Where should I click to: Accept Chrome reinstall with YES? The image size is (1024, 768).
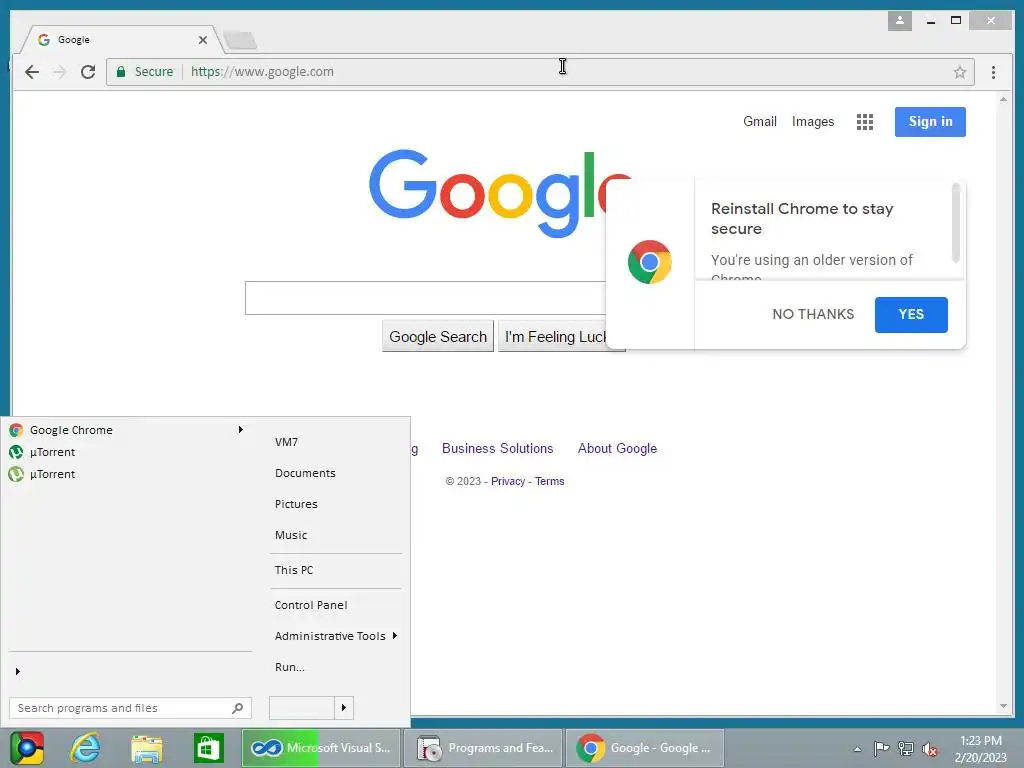(x=910, y=314)
